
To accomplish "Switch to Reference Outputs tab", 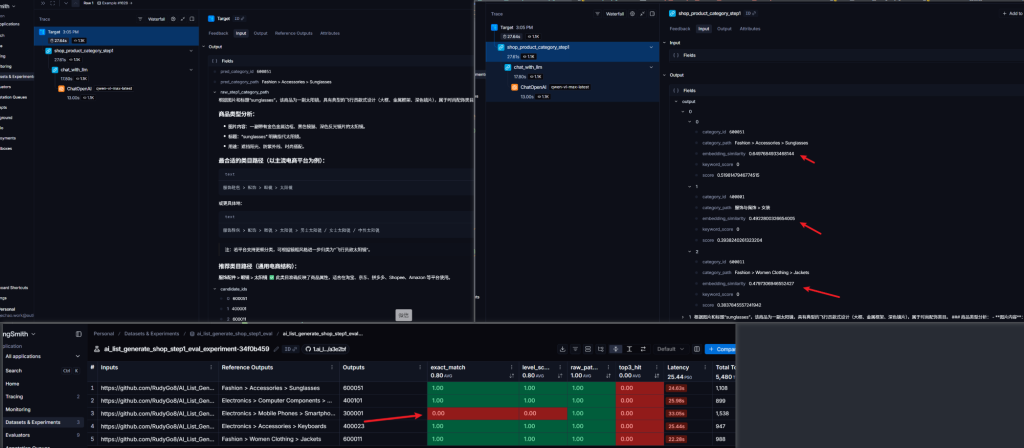I will coord(293,32).
